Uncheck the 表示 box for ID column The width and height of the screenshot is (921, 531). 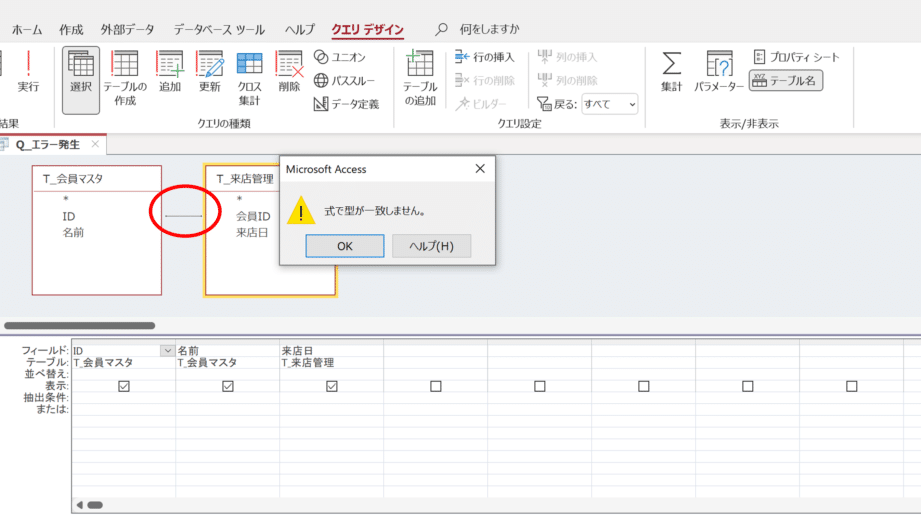click(124, 386)
